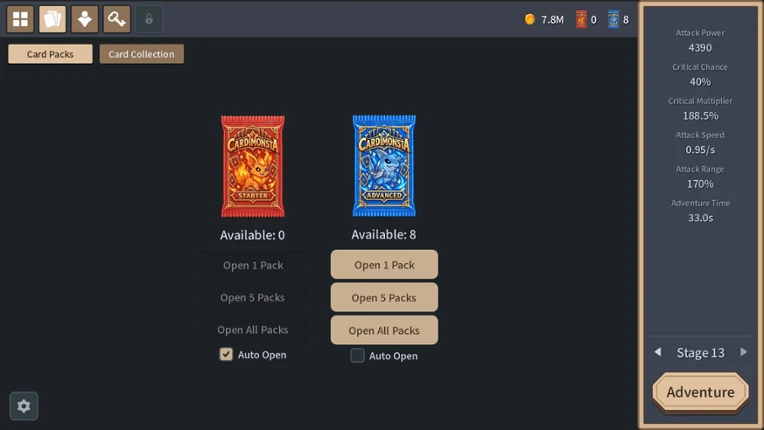
Task: Enable Auto Open for Advanced pack
Action: point(357,355)
